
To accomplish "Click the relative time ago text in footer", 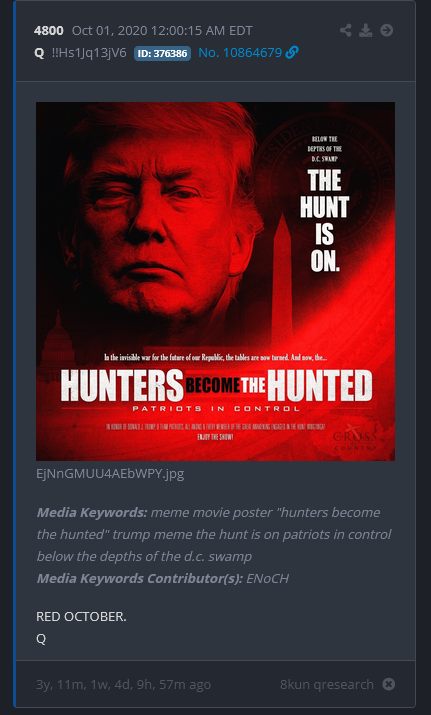I will click(x=124, y=684).
